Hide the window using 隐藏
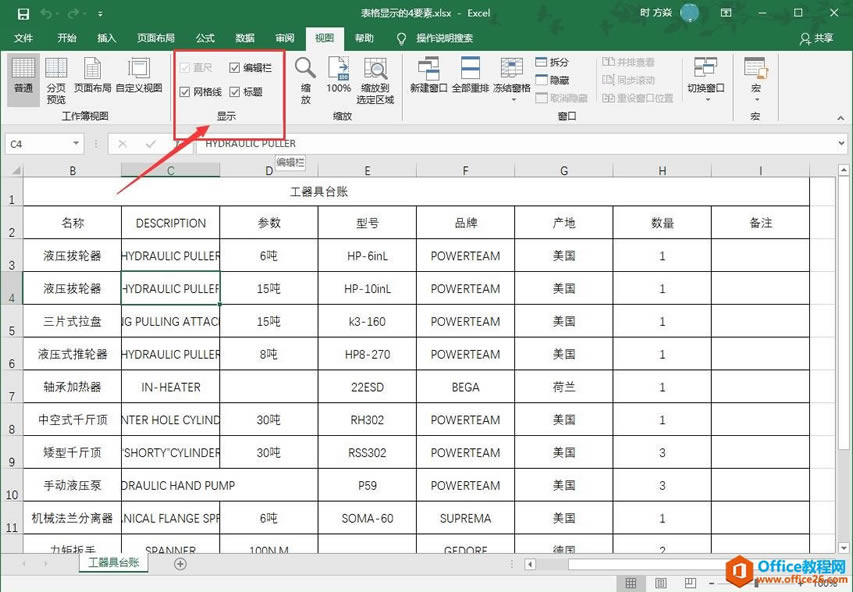This screenshot has width=853, height=592. point(547,81)
